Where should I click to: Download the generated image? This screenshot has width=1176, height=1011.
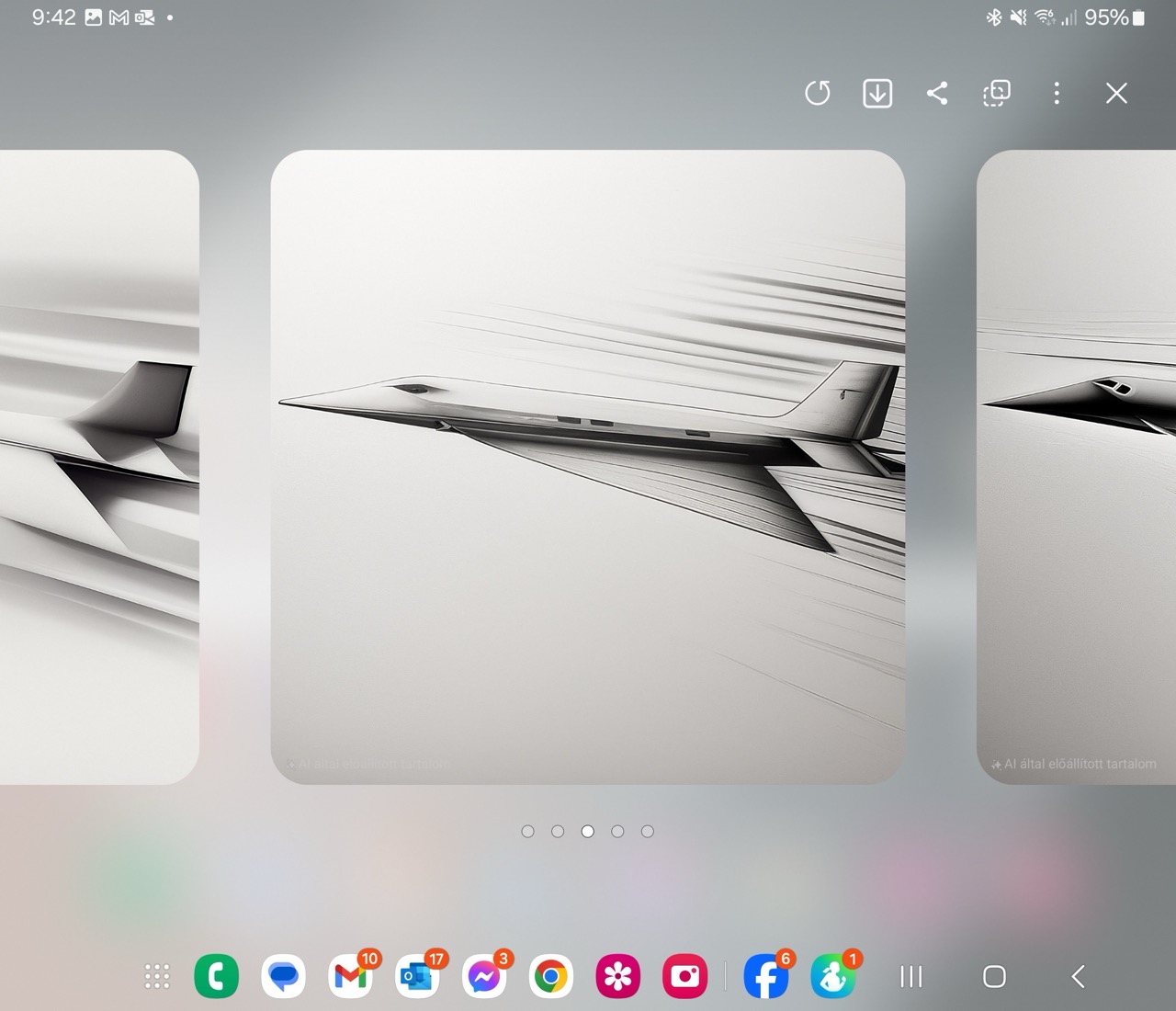tap(877, 93)
